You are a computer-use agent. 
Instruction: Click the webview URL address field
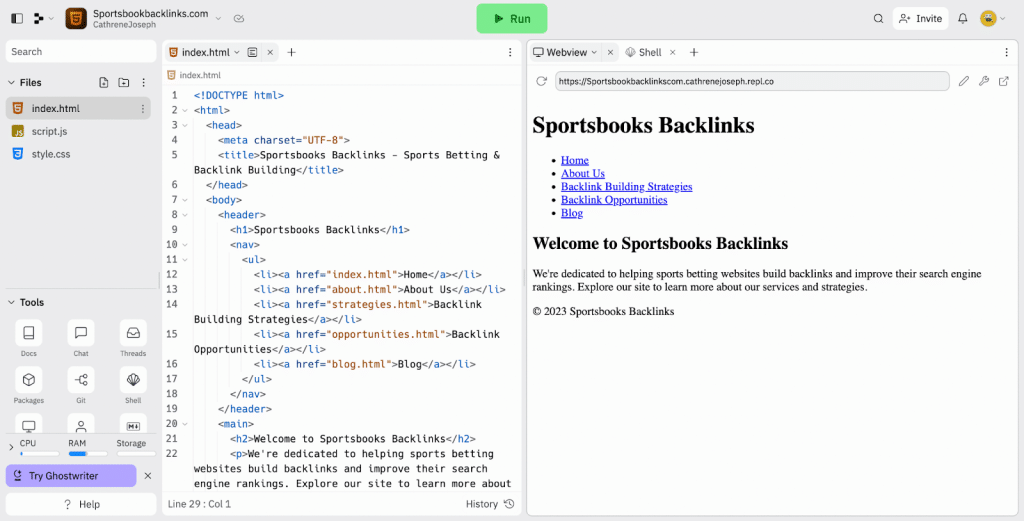750,81
